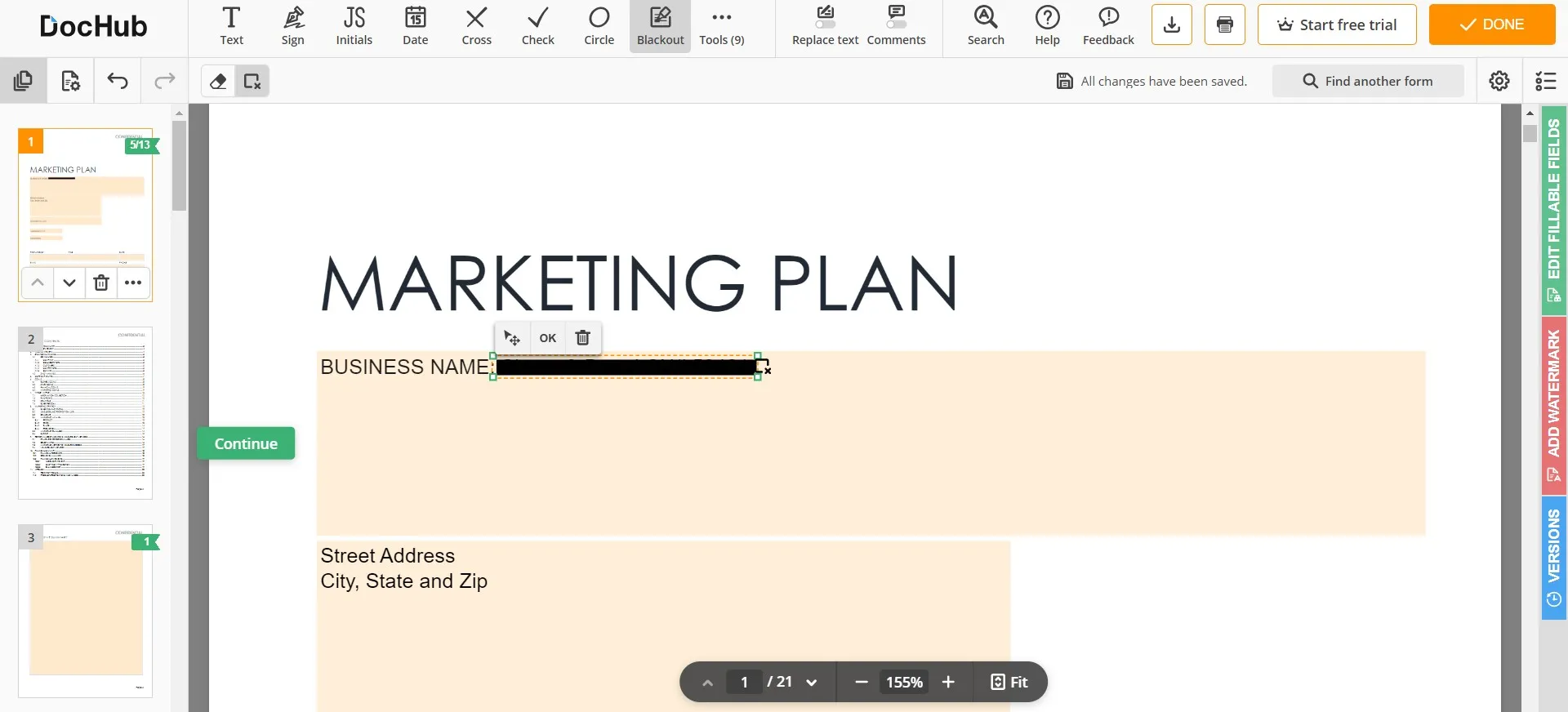The height and width of the screenshot is (712, 1568).
Task: Click the thumbnail panel scrollbar
Action: click(179, 166)
